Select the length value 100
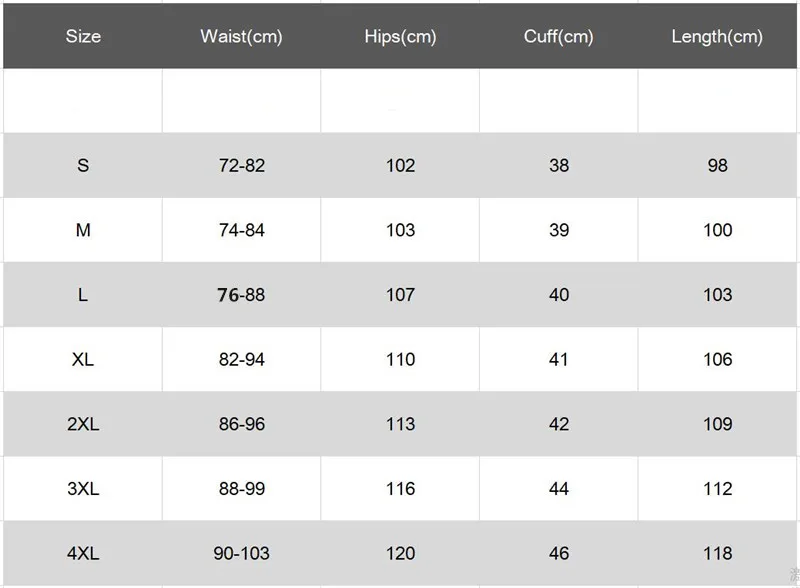The width and height of the screenshot is (800, 588). click(x=717, y=230)
